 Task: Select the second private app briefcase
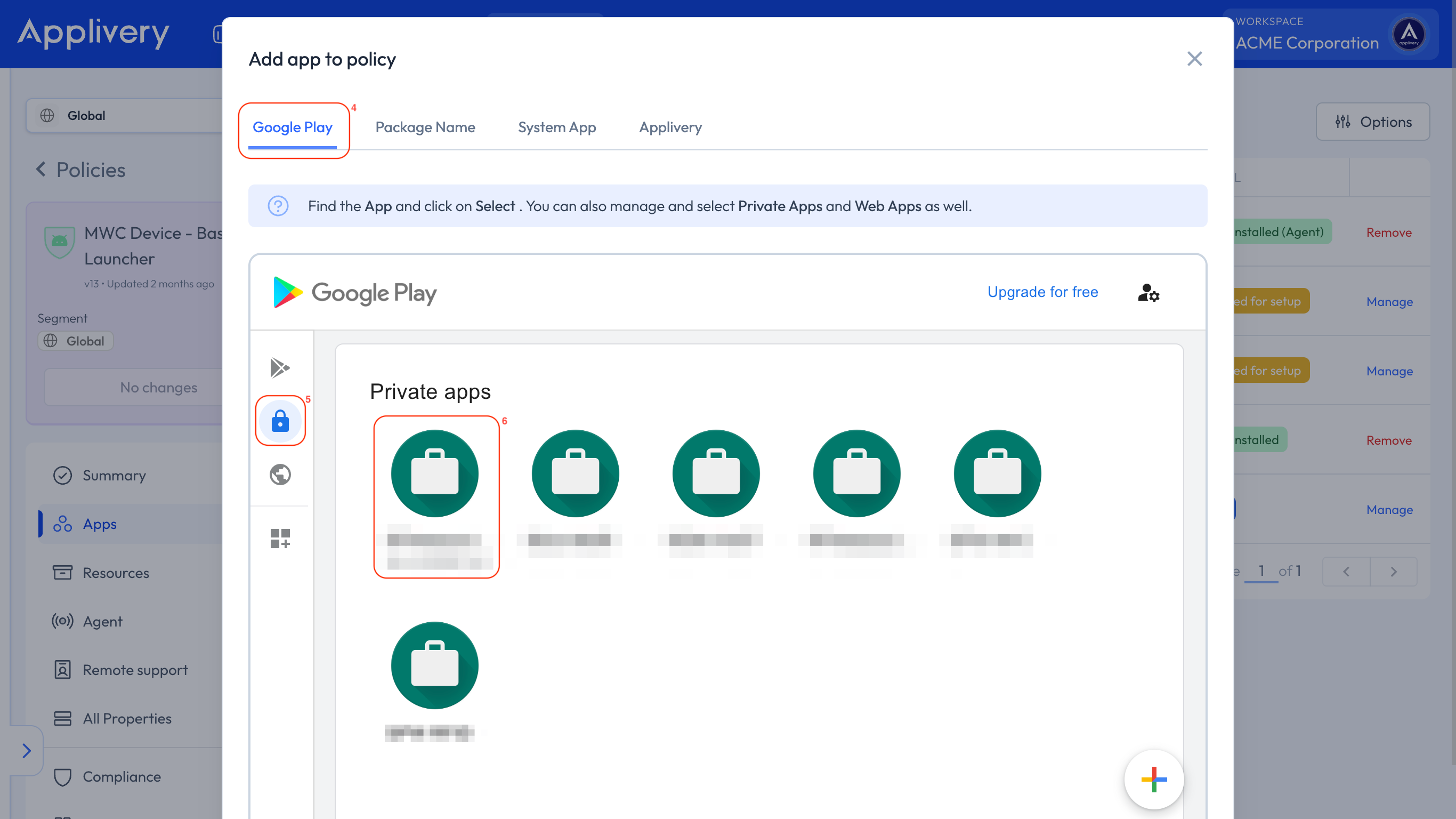tap(576, 473)
